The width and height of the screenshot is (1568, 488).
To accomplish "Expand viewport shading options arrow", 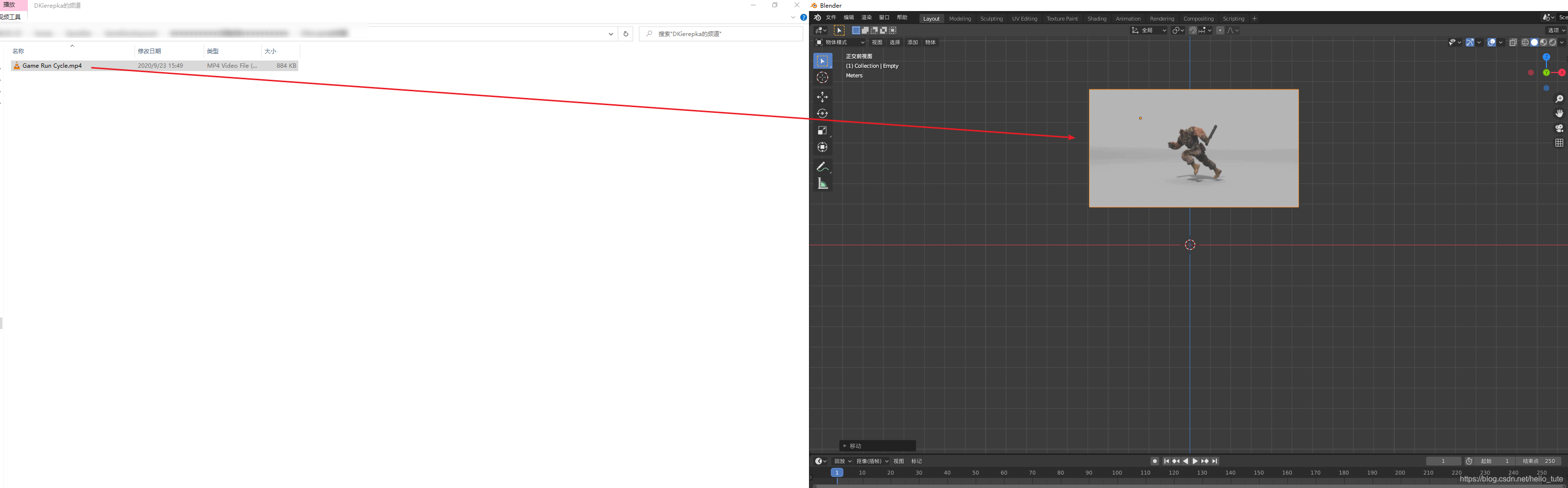I will pos(1562,43).
